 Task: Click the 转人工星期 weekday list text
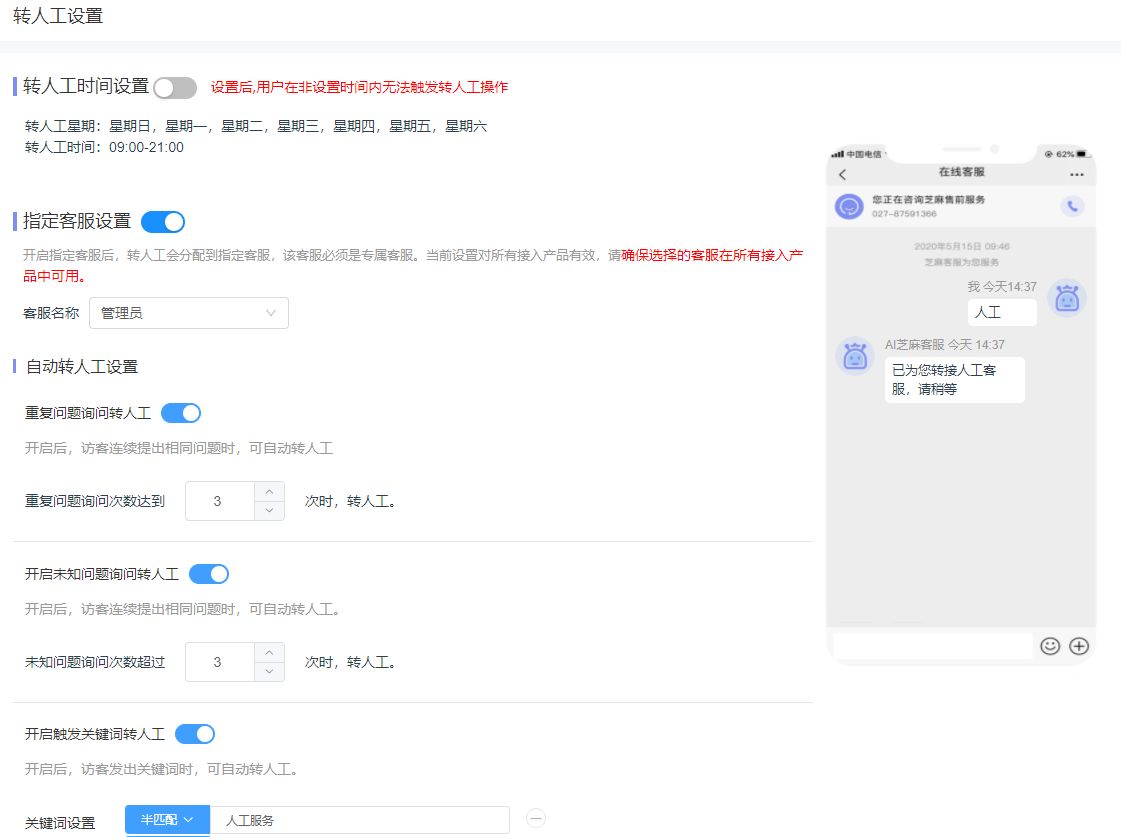(x=256, y=127)
